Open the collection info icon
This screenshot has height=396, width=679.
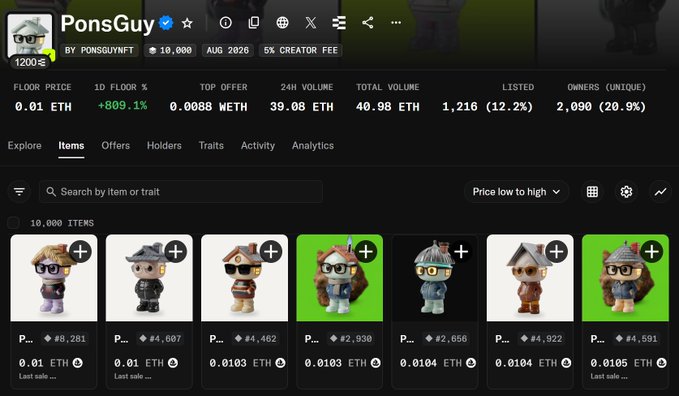[225, 23]
